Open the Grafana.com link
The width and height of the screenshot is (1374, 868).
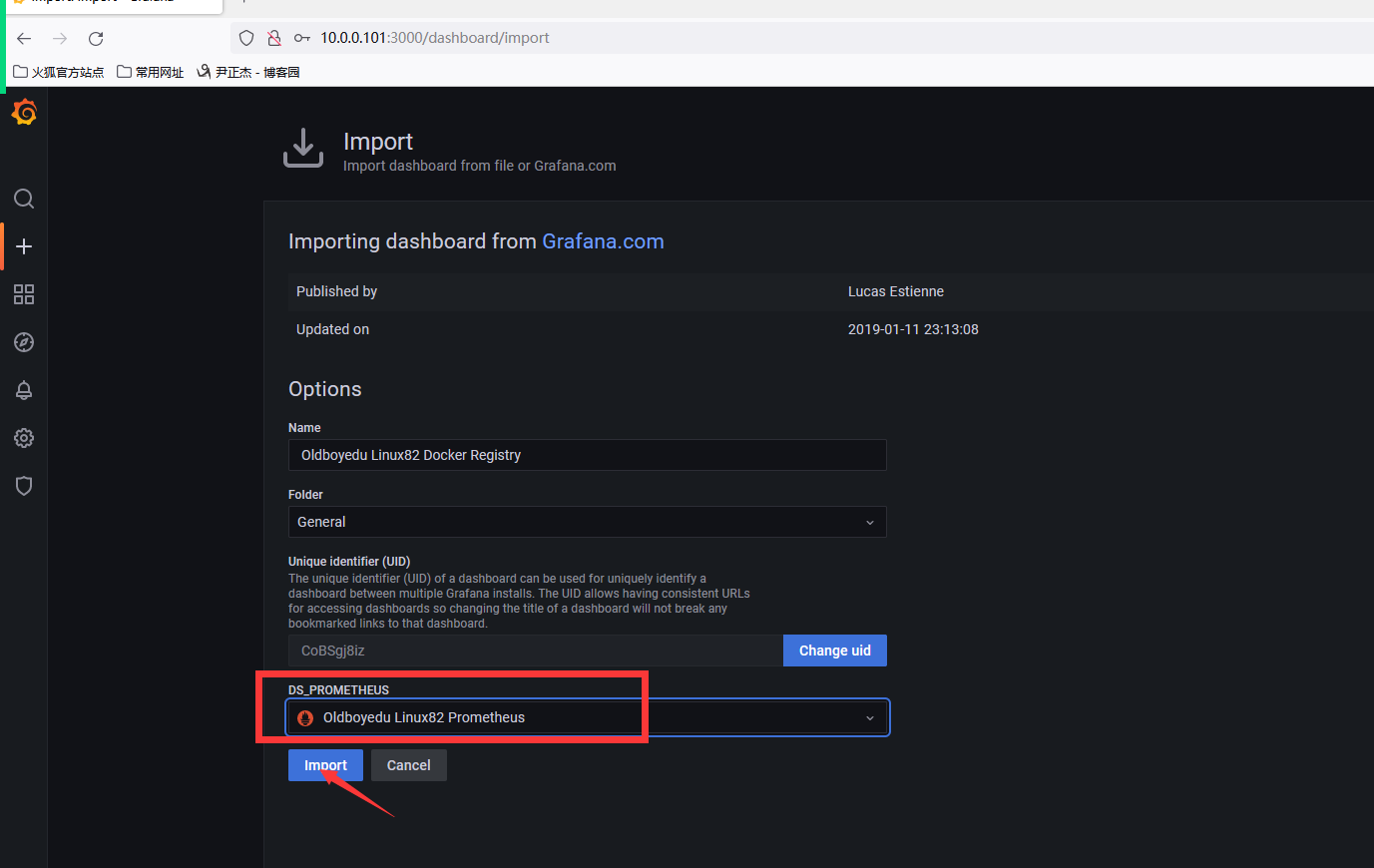[x=603, y=241]
